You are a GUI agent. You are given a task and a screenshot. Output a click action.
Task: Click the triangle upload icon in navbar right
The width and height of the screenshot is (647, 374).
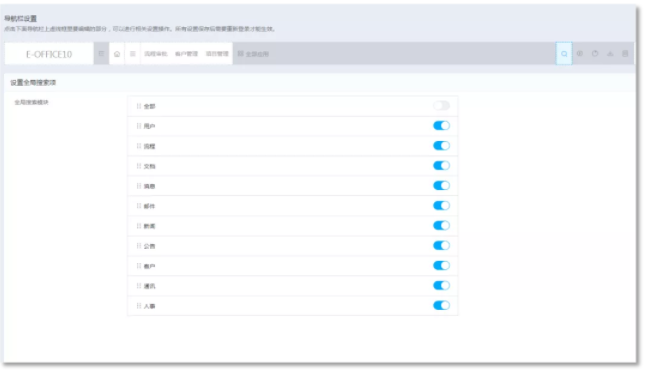click(x=610, y=54)
